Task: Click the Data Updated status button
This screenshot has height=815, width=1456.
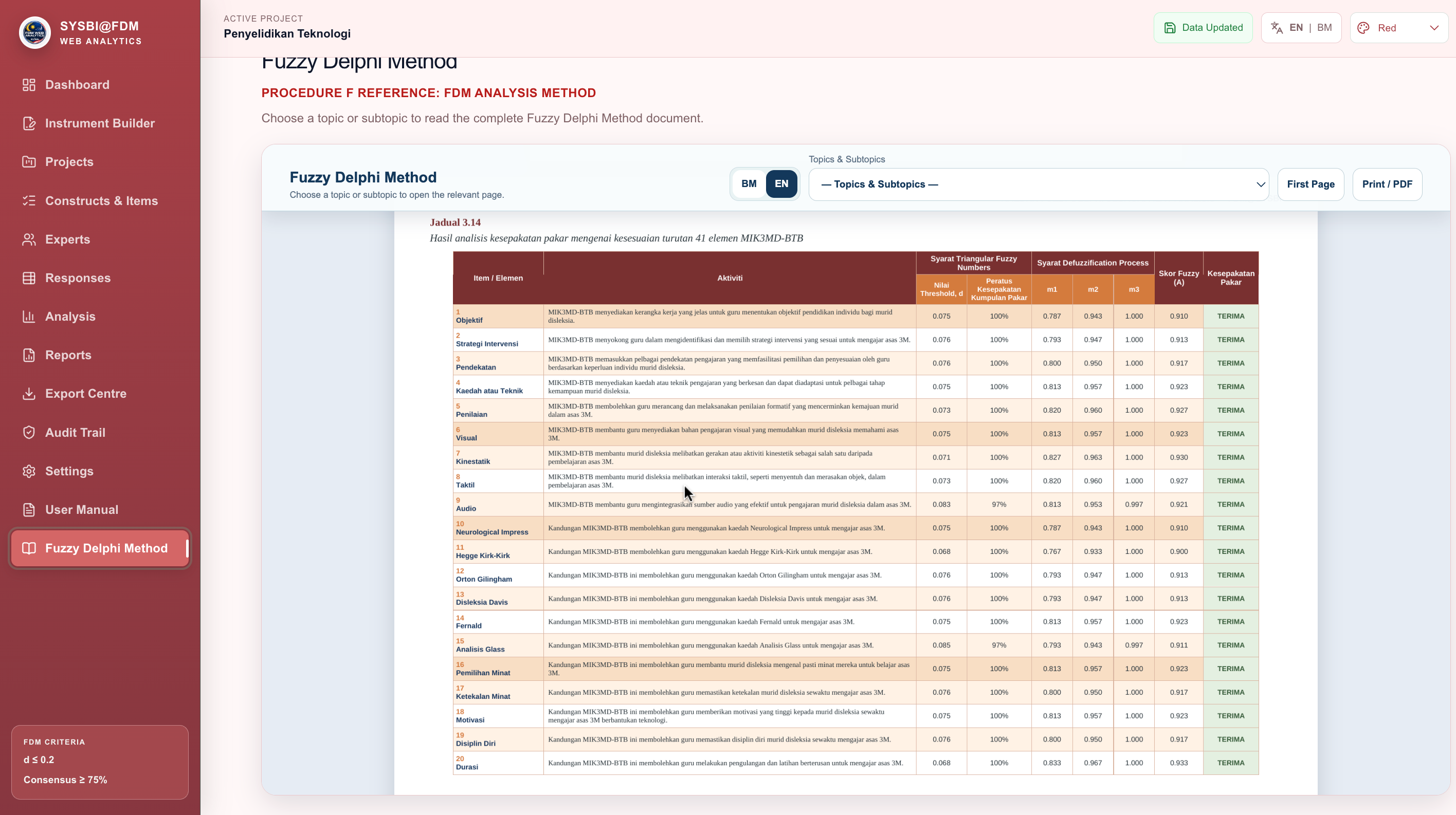Action: (1204, 28)
